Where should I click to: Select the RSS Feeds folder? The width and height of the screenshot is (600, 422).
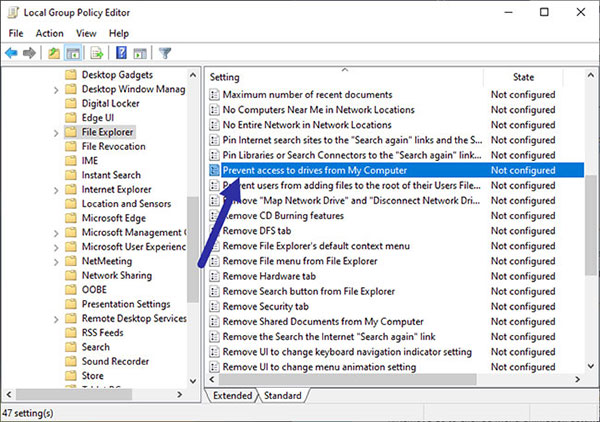coord(103,333)
